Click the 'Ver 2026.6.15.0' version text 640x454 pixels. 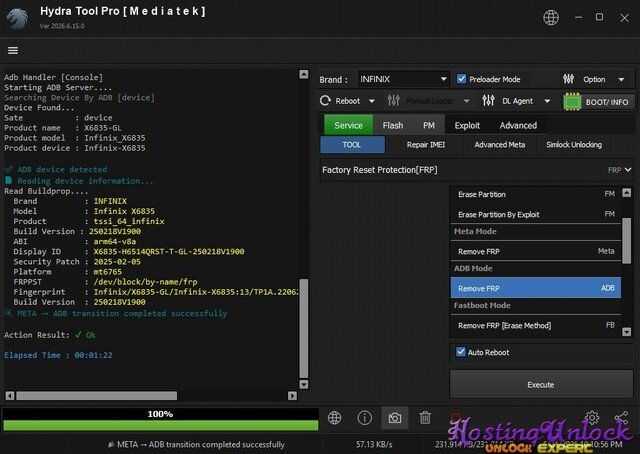click(62, 26)
